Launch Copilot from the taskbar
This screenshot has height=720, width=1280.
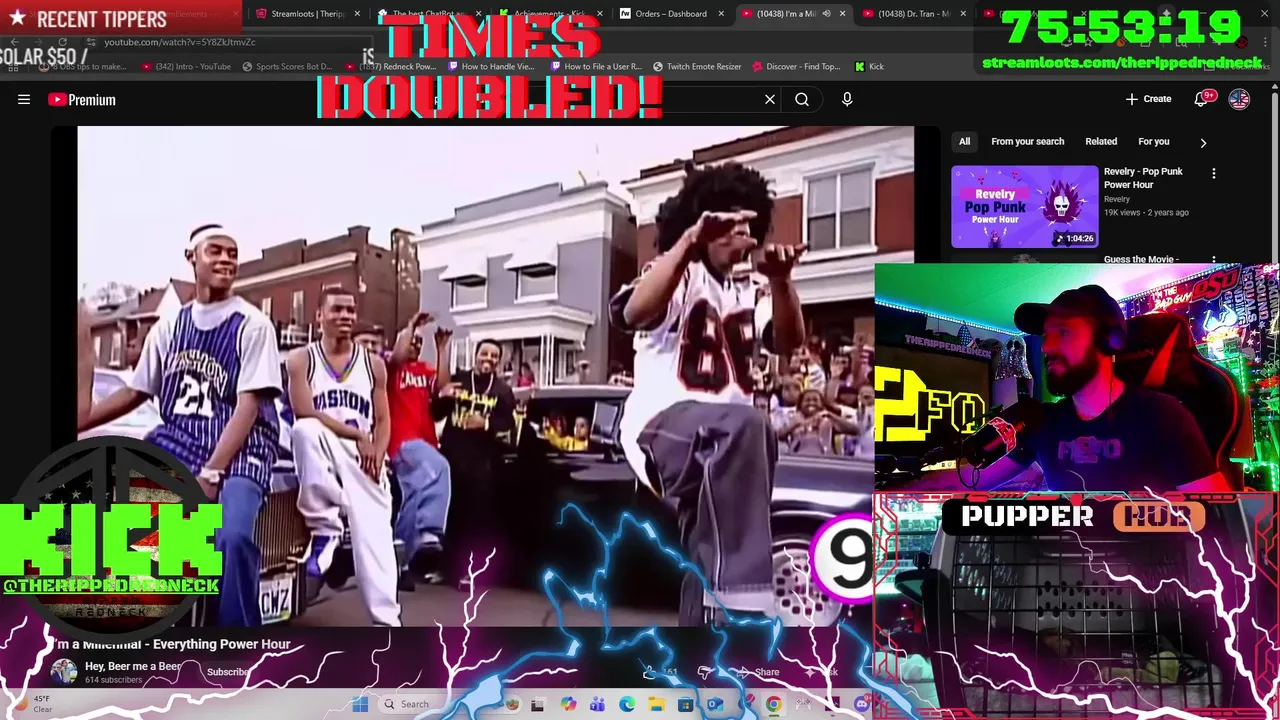point(568,704)
